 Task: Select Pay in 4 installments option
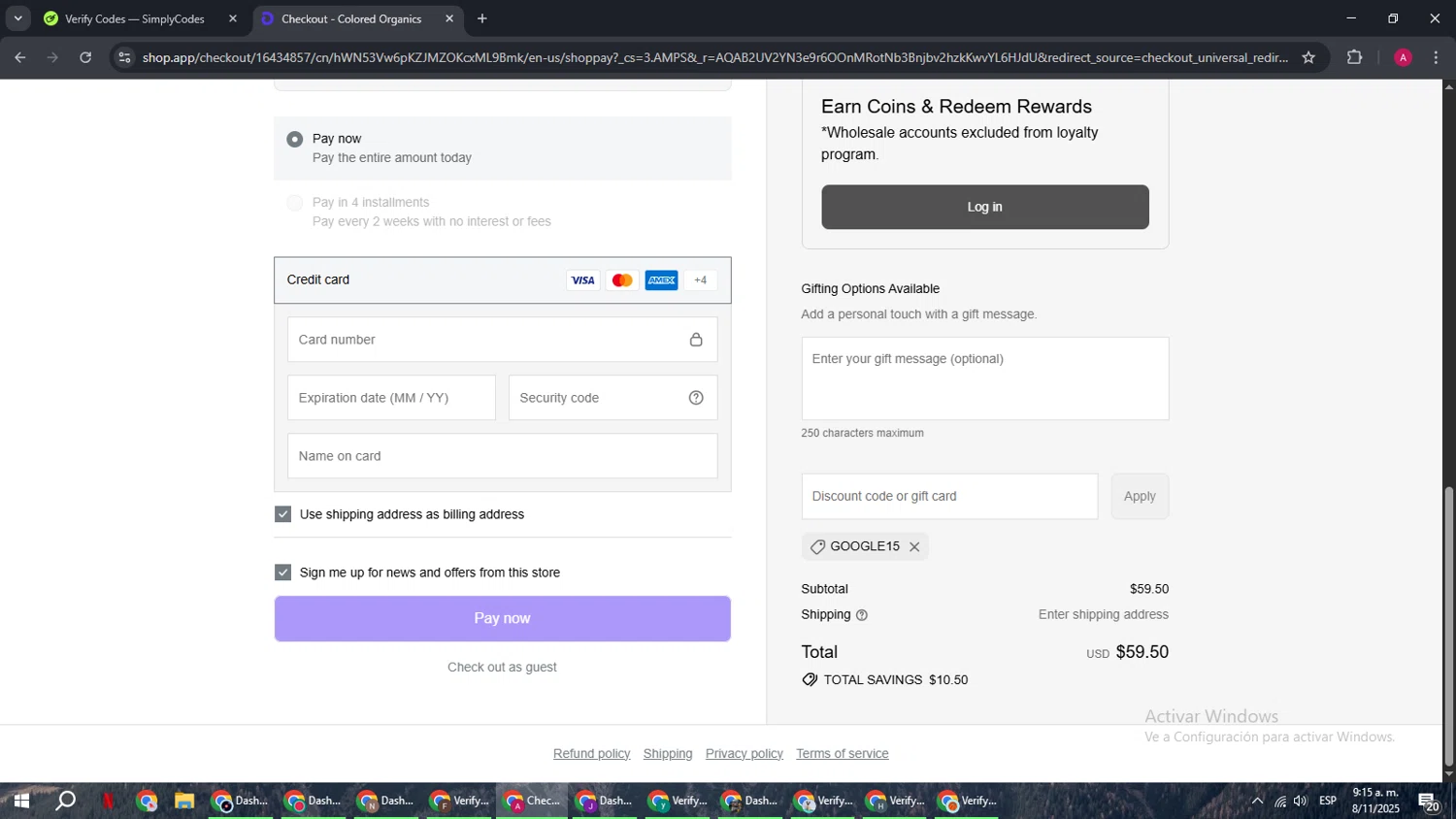[295, 204]
